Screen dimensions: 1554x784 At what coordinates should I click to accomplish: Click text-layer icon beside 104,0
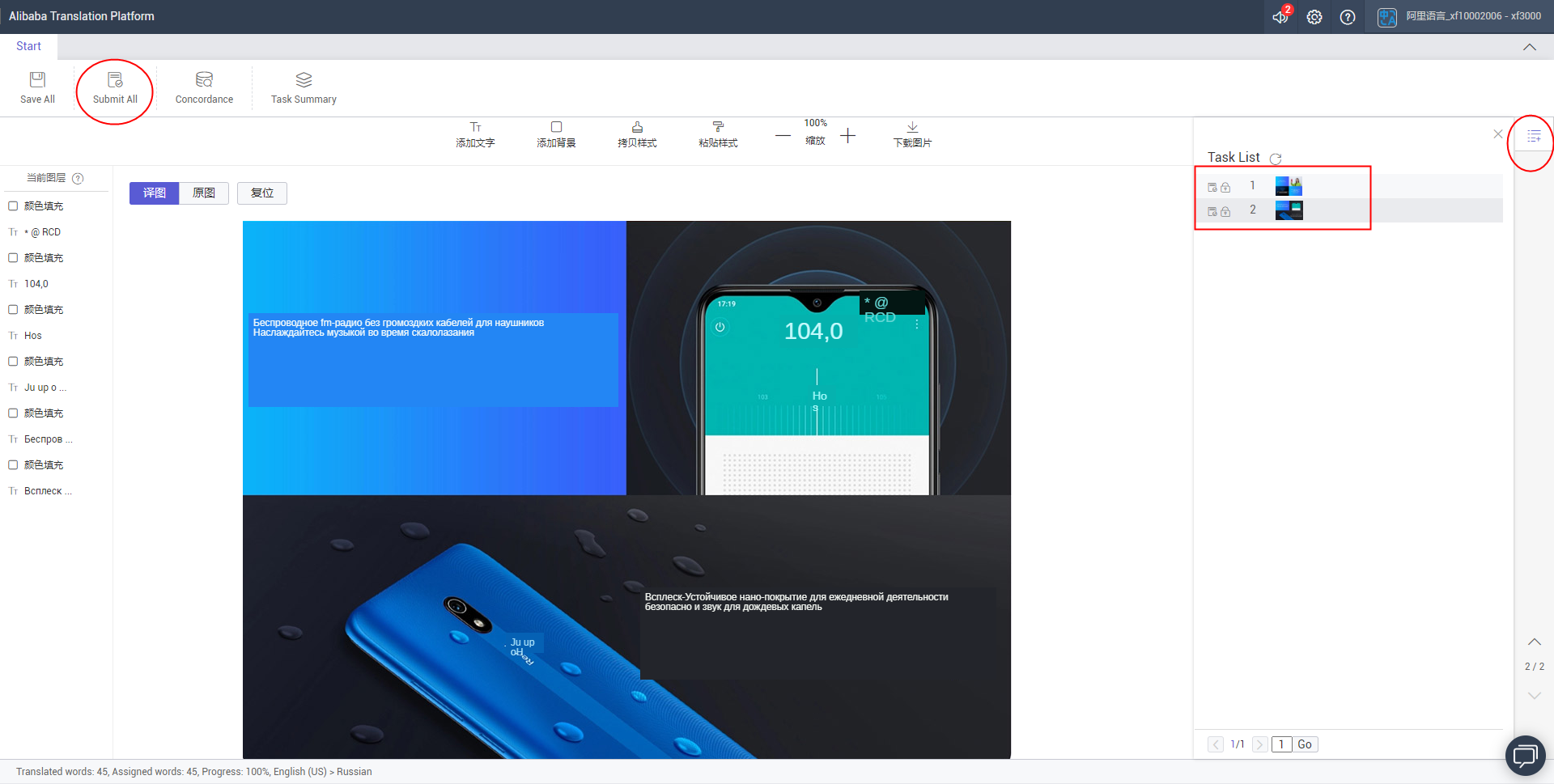tap(13, 284)
